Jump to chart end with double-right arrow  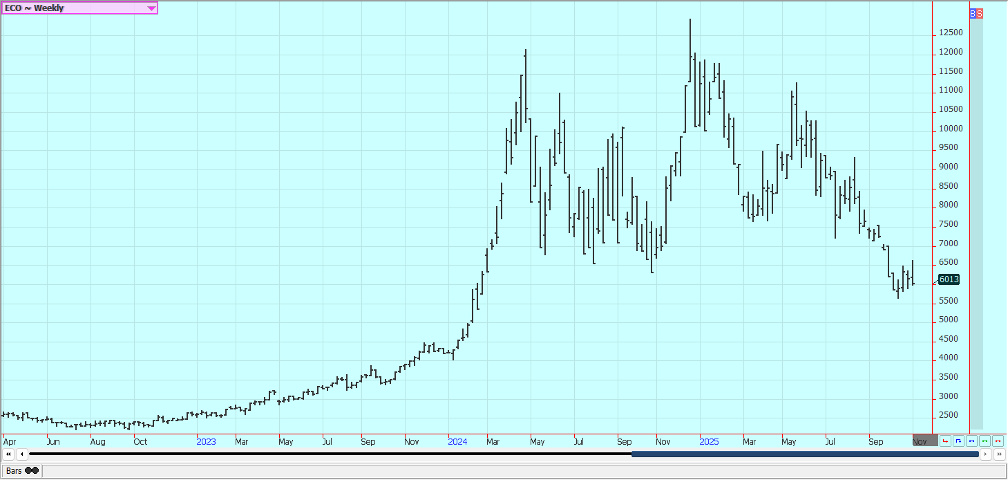point(998,455)
